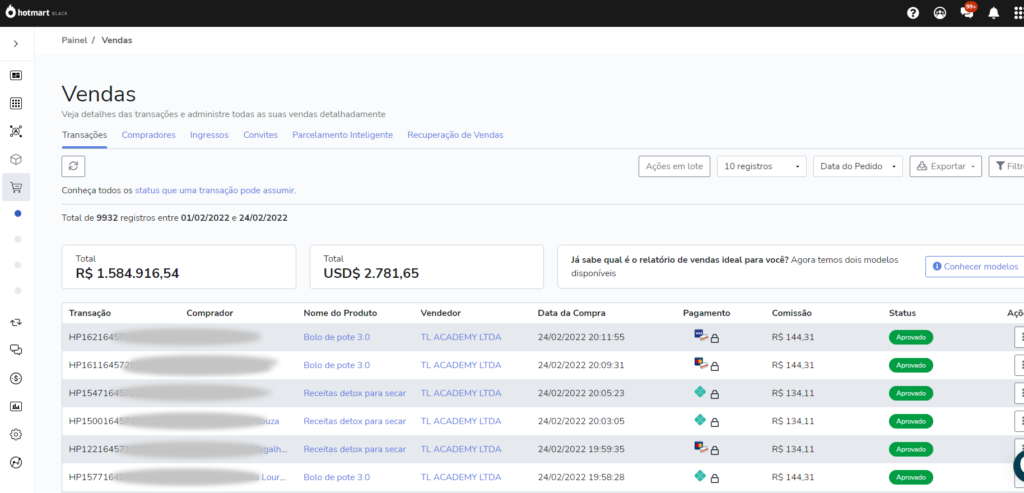
Task: Open the help question mark icon
Action: coord(913,13)
